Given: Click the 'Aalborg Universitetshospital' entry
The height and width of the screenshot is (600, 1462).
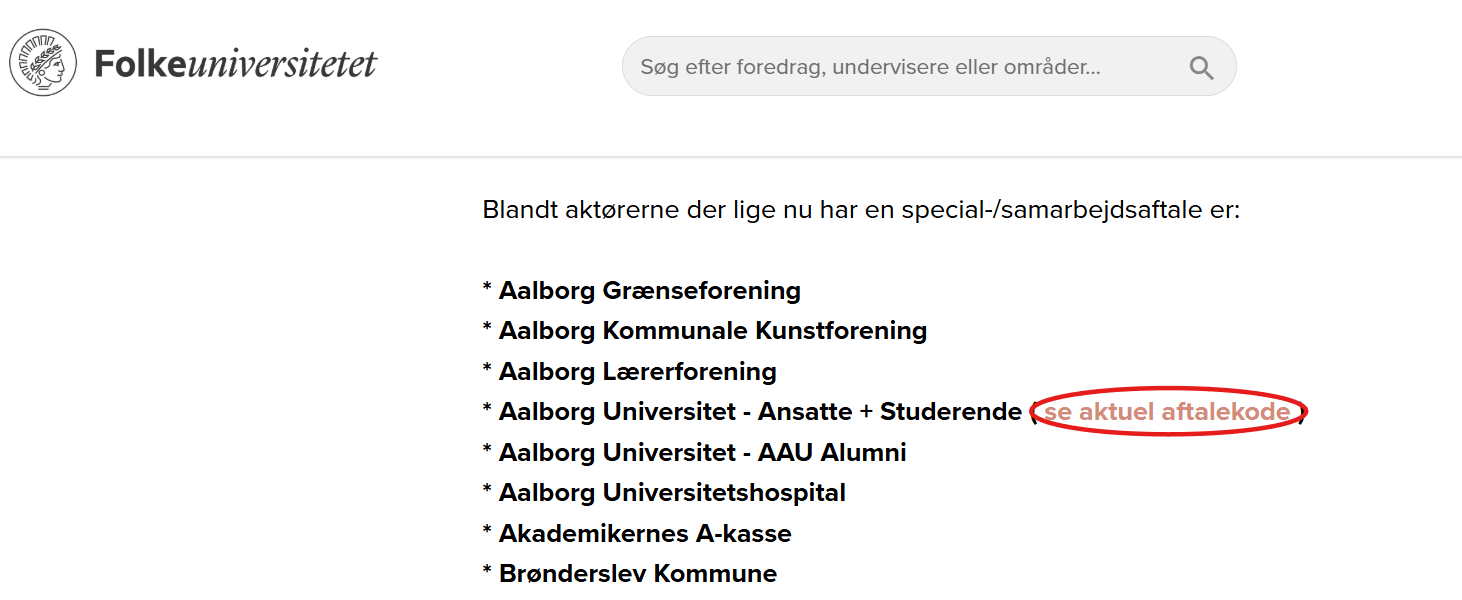Looking at the screenshot, I should click(x=672, y=493).
